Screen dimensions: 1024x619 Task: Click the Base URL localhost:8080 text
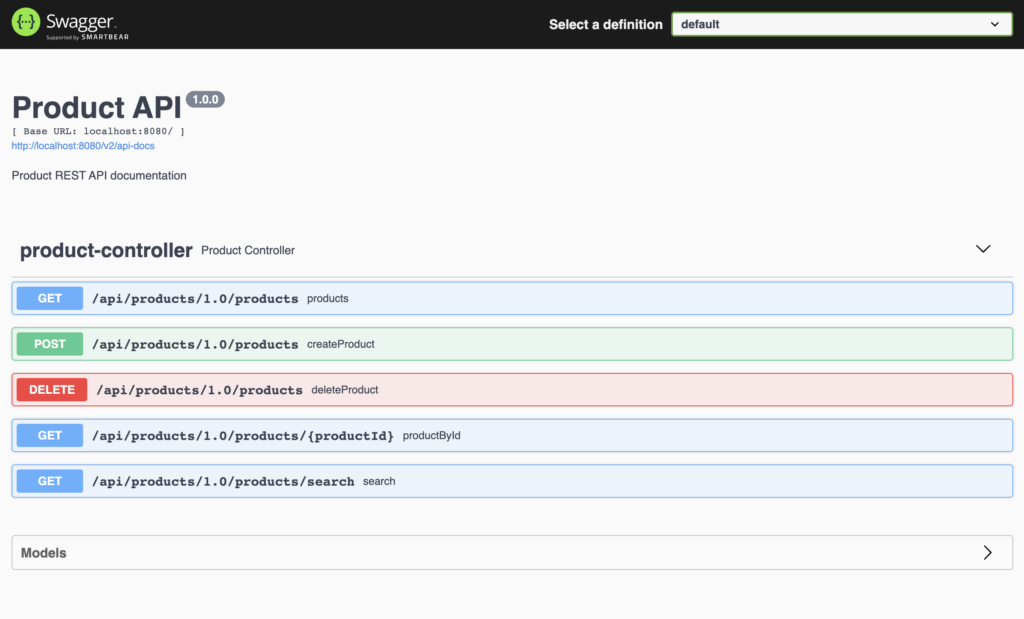tap(98, 131)
